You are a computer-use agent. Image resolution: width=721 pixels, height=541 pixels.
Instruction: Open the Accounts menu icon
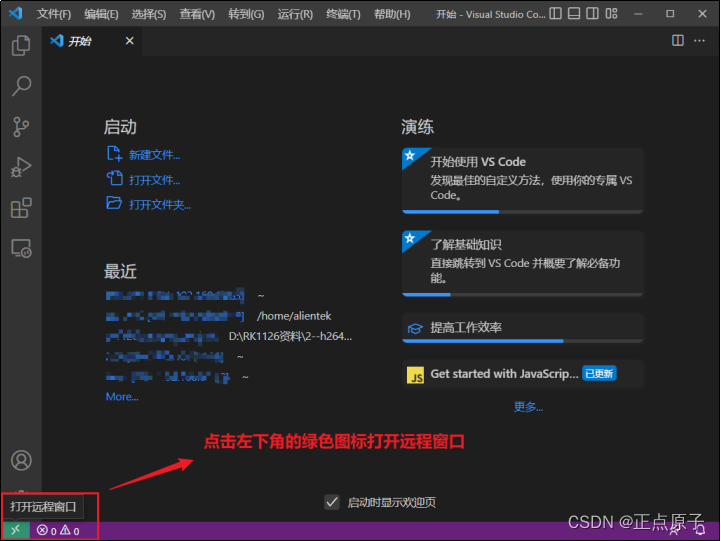[21, 460]
